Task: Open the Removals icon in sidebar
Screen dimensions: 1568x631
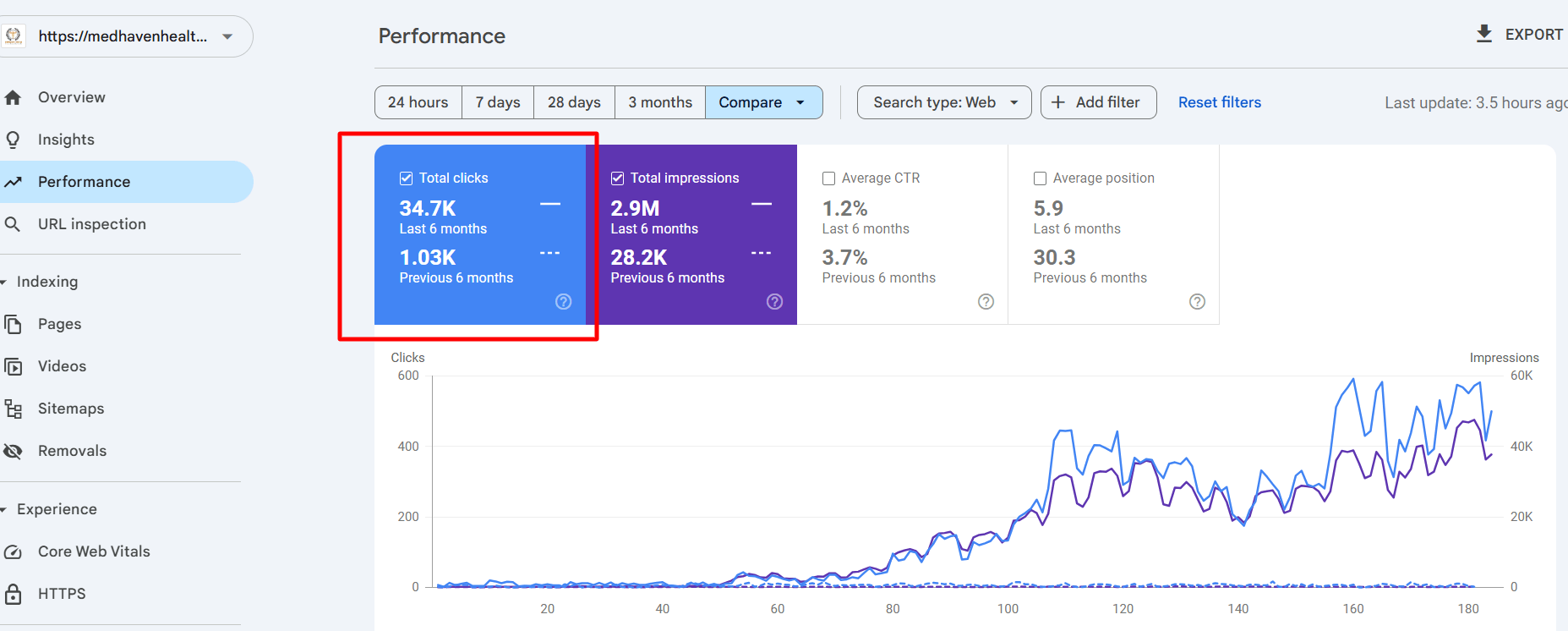Action: (x=13, y=451)
